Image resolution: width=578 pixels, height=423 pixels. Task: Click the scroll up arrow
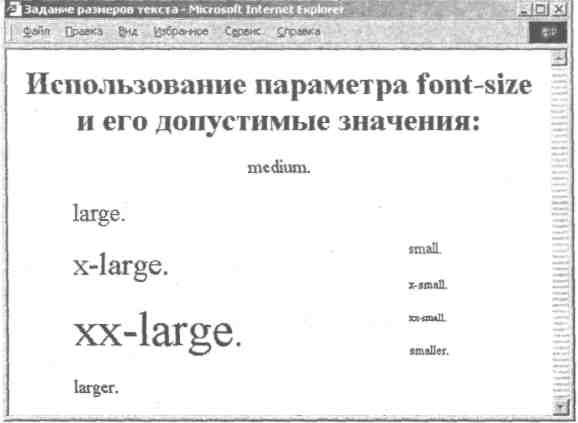pyautogui.click(x=559, y=59)
